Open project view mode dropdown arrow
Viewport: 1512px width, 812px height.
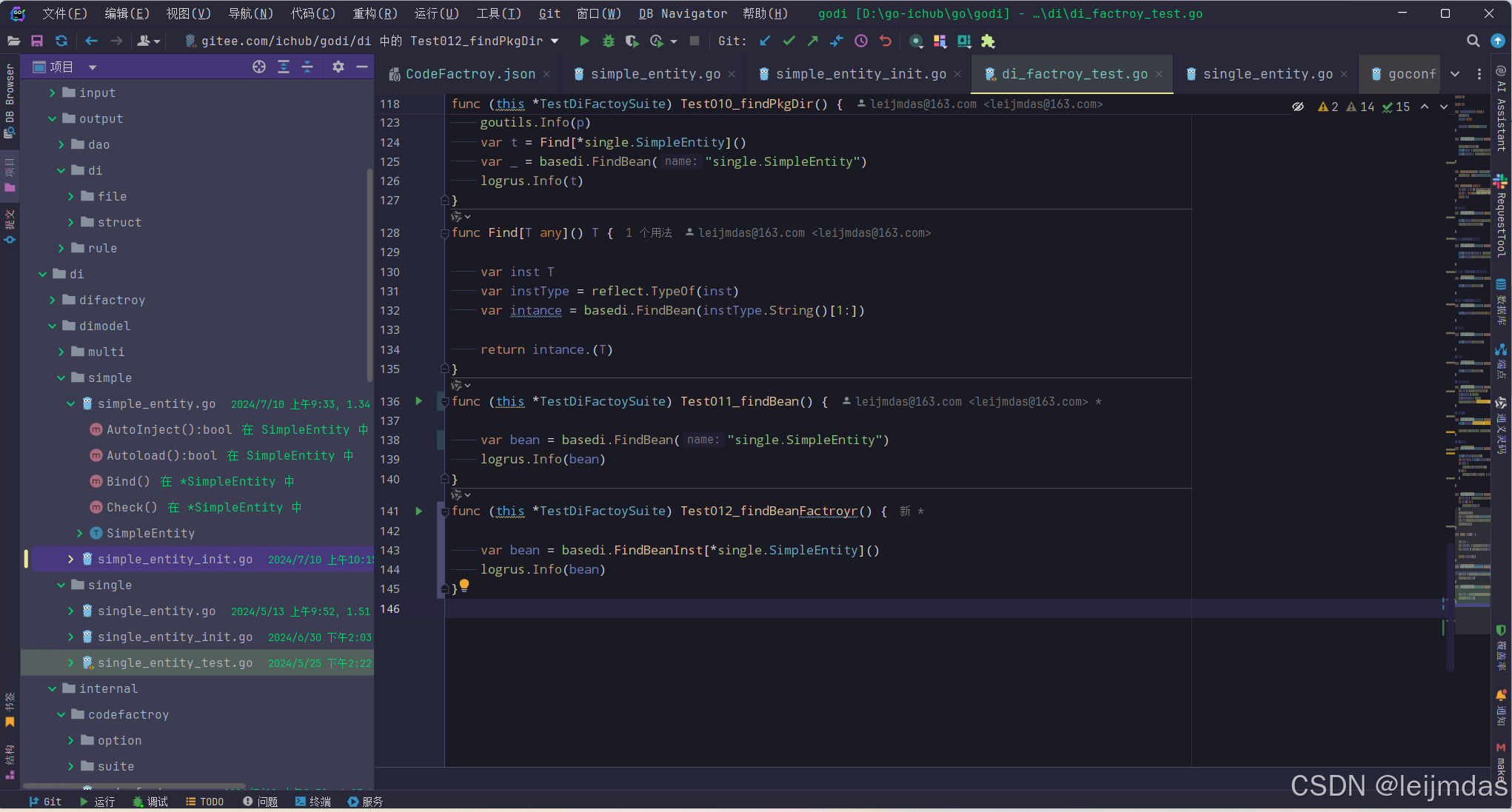(93, 67)
